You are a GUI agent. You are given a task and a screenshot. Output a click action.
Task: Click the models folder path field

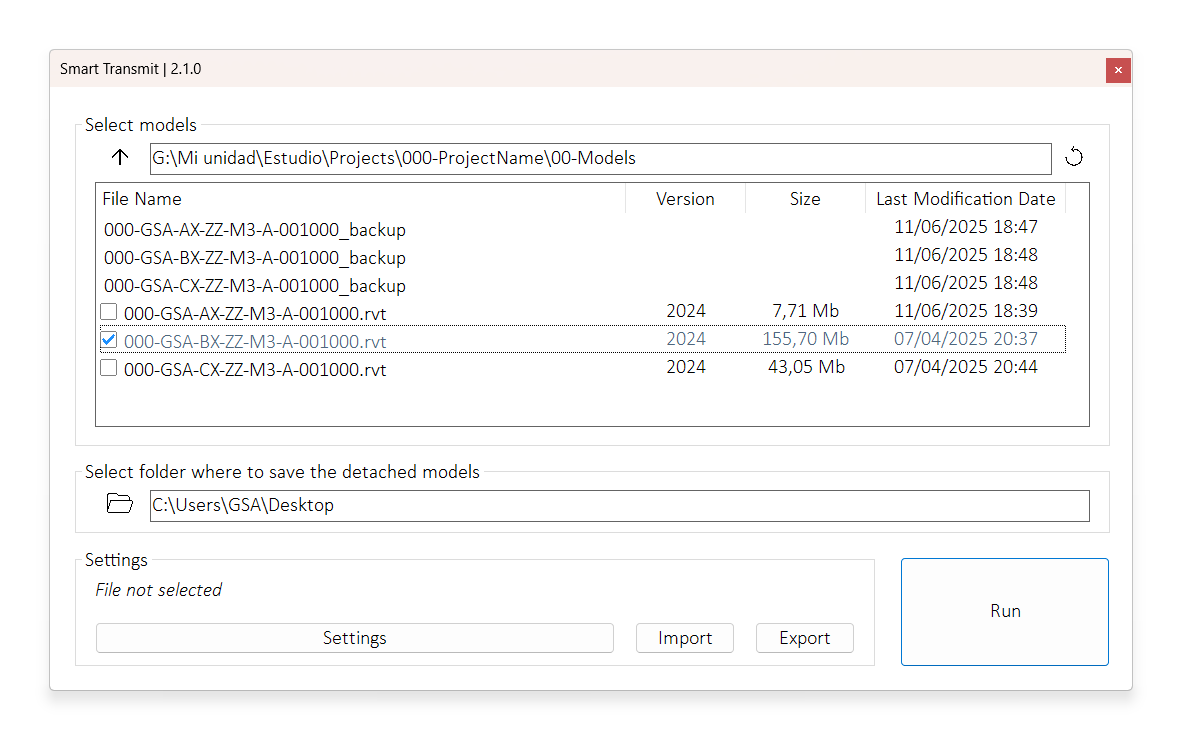click(x=600, y=158)
